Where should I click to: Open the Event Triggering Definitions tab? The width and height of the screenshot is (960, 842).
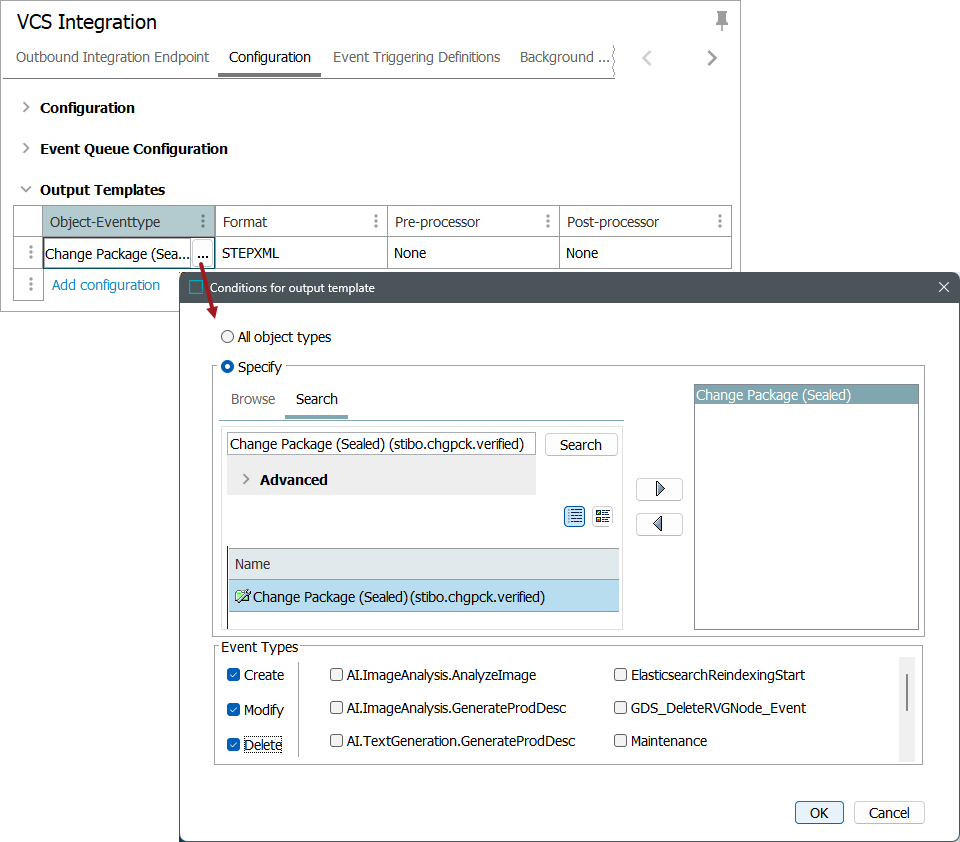click(x=416, y=58)
